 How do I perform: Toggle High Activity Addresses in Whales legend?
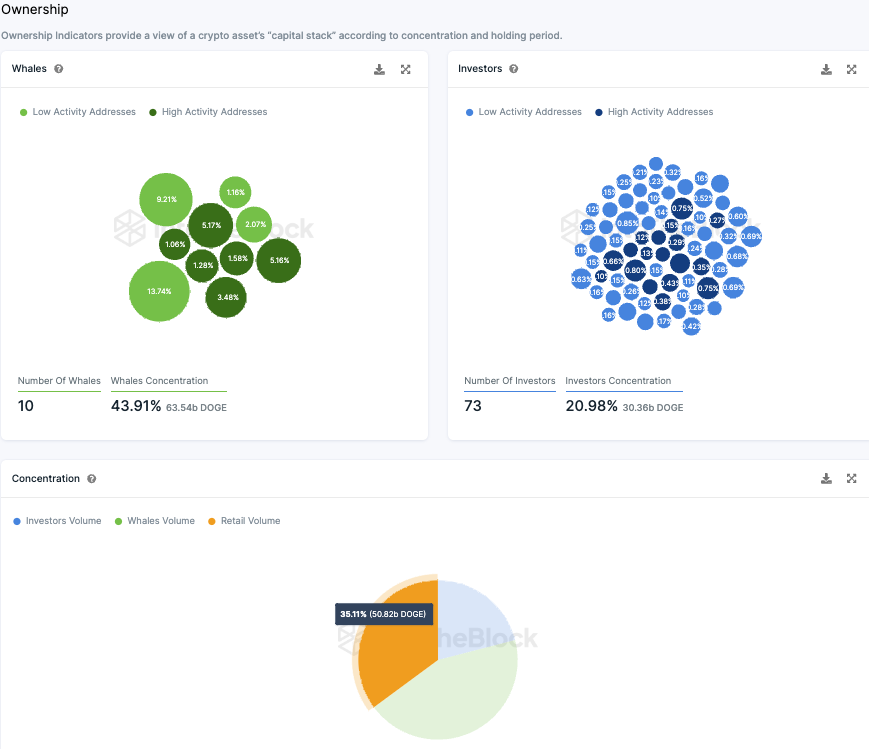tap(208, 112)
